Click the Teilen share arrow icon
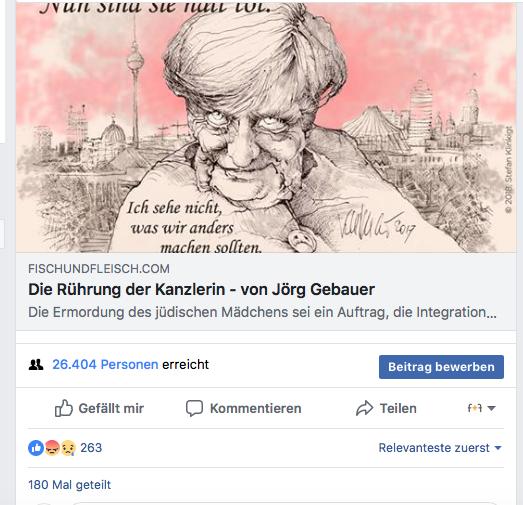This screenshot has height=505, width=523. coord(364,408)
